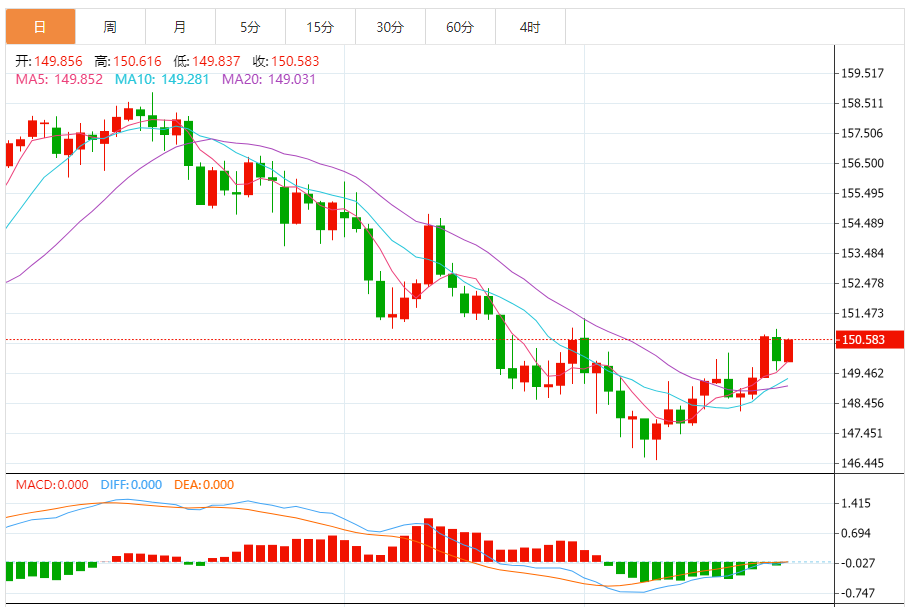Screen dimensions: 910x607
Task: Select the 4时 four-hour tab
Action: (x=530, y=27)
